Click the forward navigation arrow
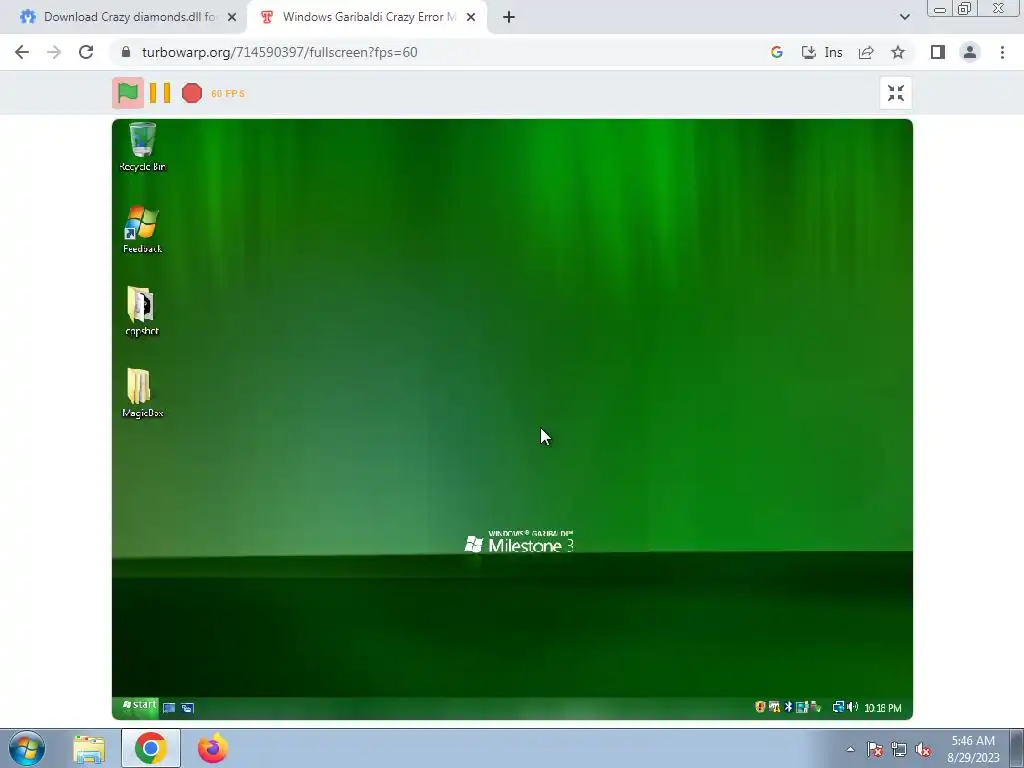The width and height of the screenshot is (1024, 768). 54,52
